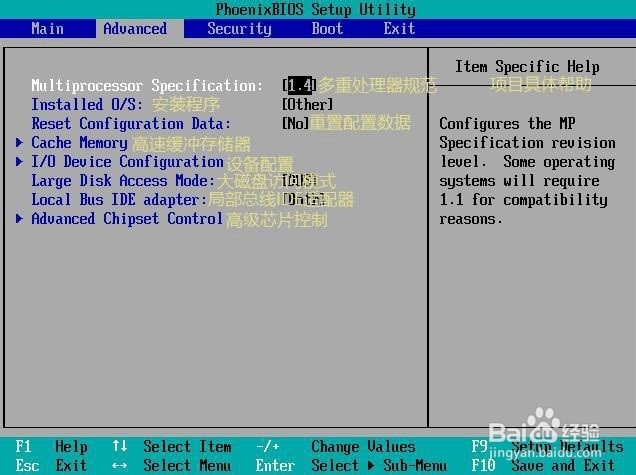Change the Local Bus IDE adapter value
Screen dimensions: 636x475
click(x=303, y=199)
